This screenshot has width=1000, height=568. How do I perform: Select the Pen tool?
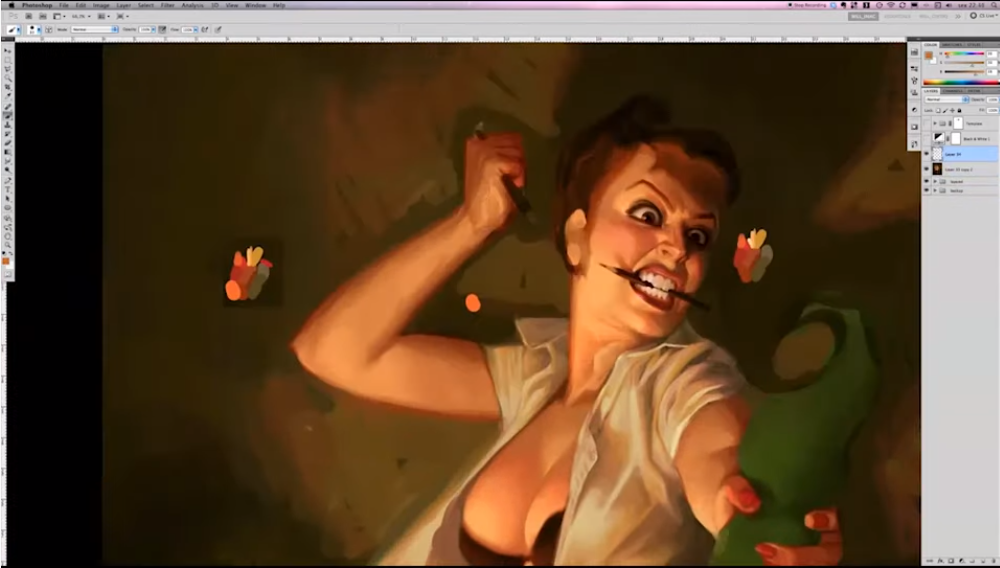tap(8, 180)
